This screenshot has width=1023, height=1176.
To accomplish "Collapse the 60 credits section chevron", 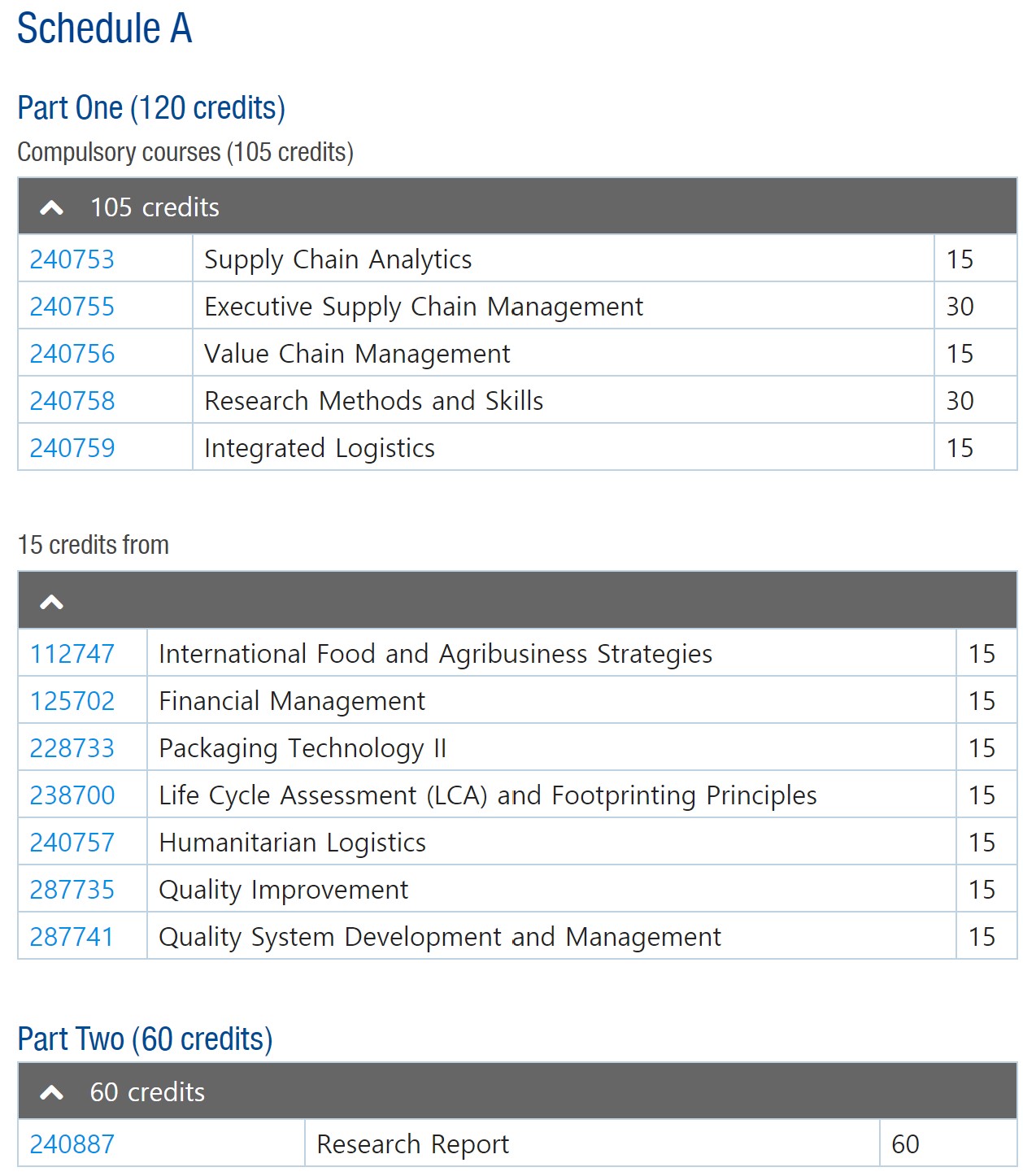I will coord(51,1093).
